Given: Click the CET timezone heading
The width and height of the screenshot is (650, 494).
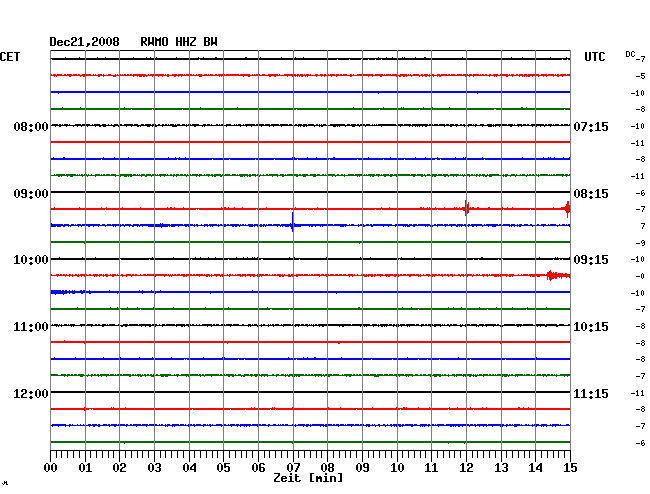Looking at the screenshot, I should click(10, 57).
